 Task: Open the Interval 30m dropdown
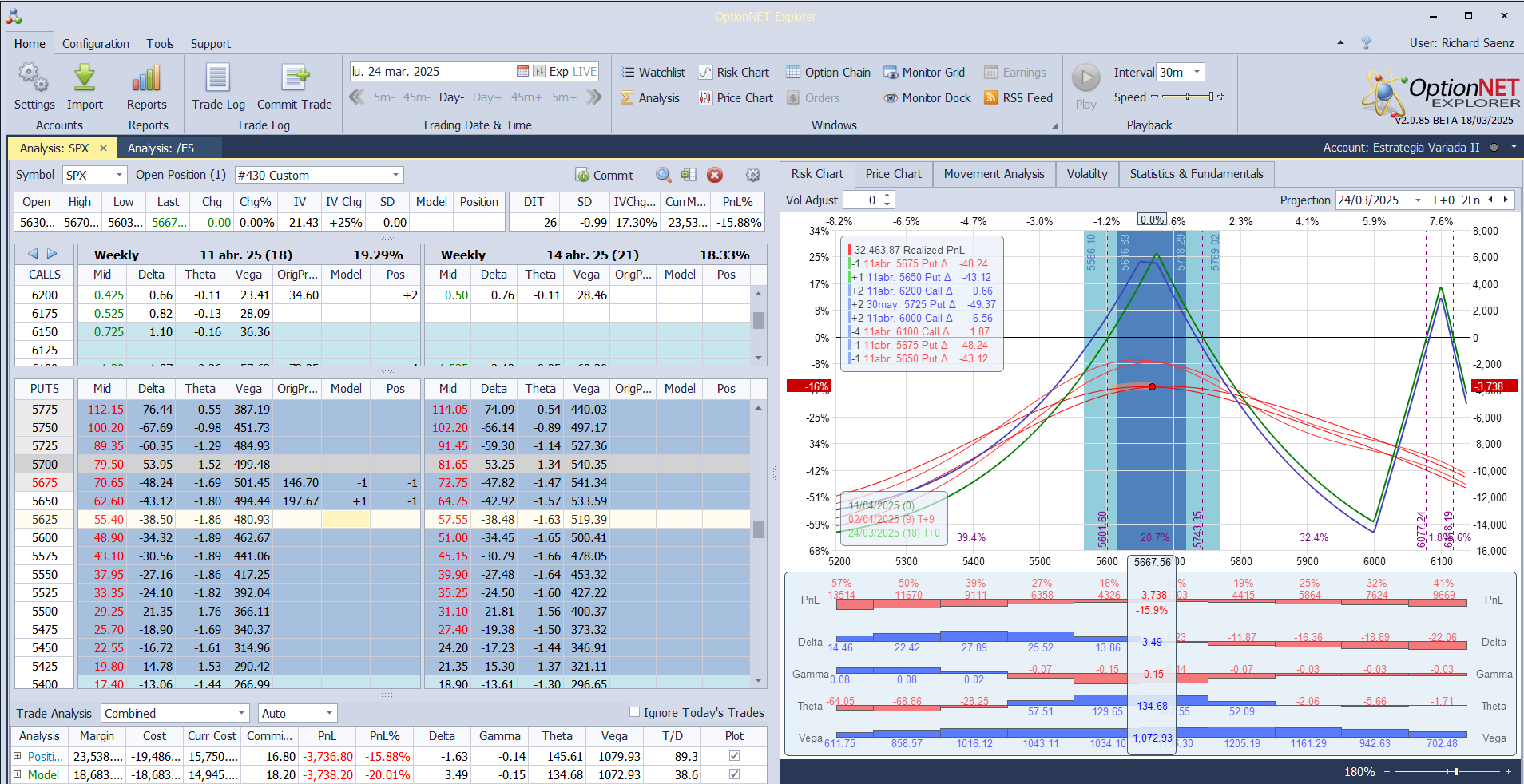click(1197, 72)
